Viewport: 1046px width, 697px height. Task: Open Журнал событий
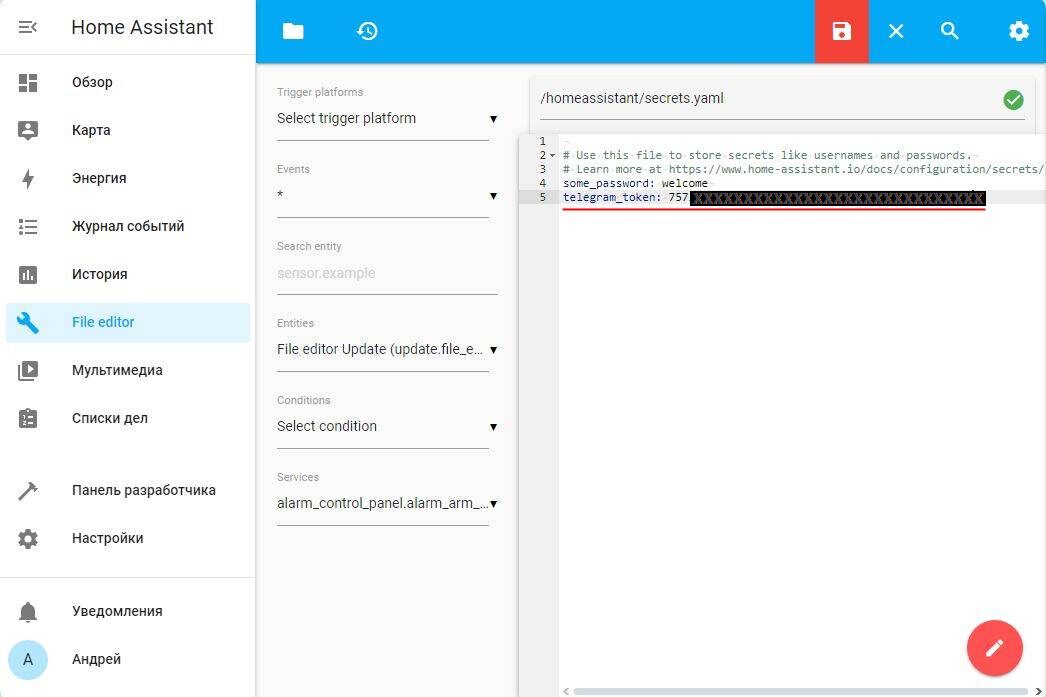pyautogui.click(x=127, y=226)
